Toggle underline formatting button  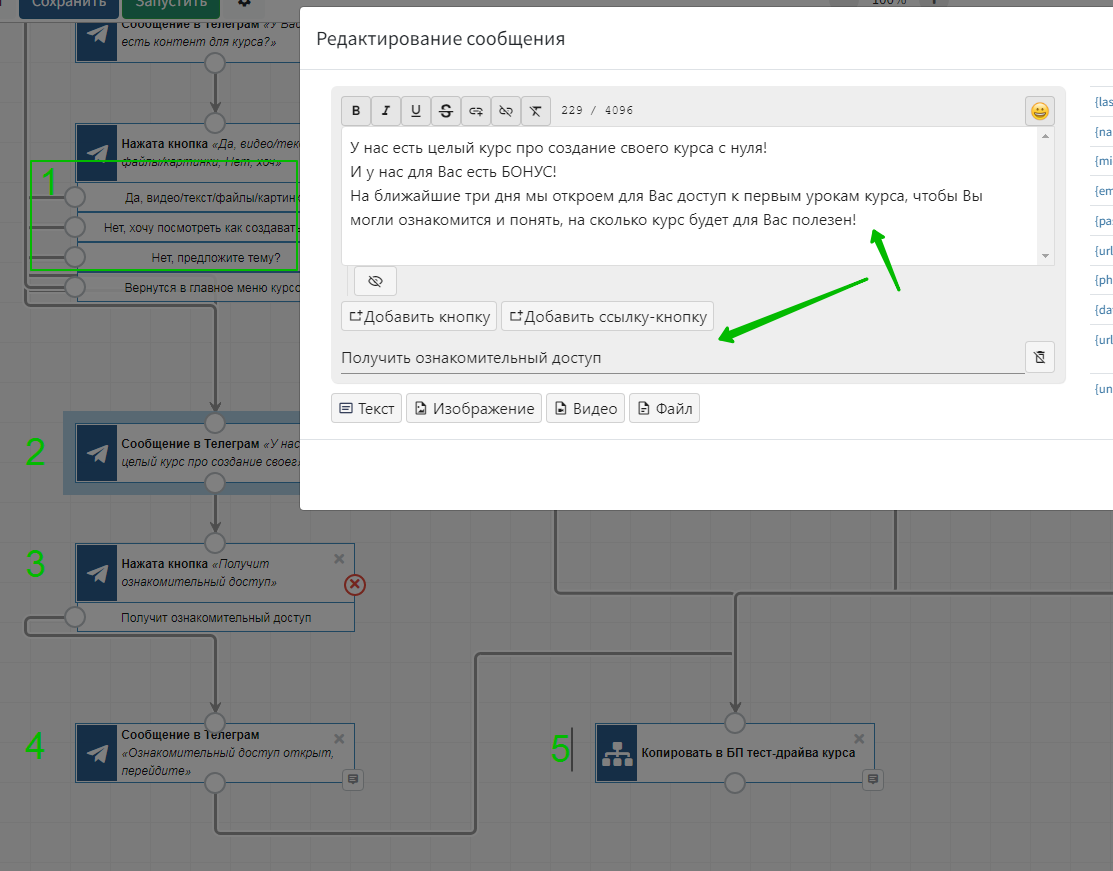[x=416, y=111]
